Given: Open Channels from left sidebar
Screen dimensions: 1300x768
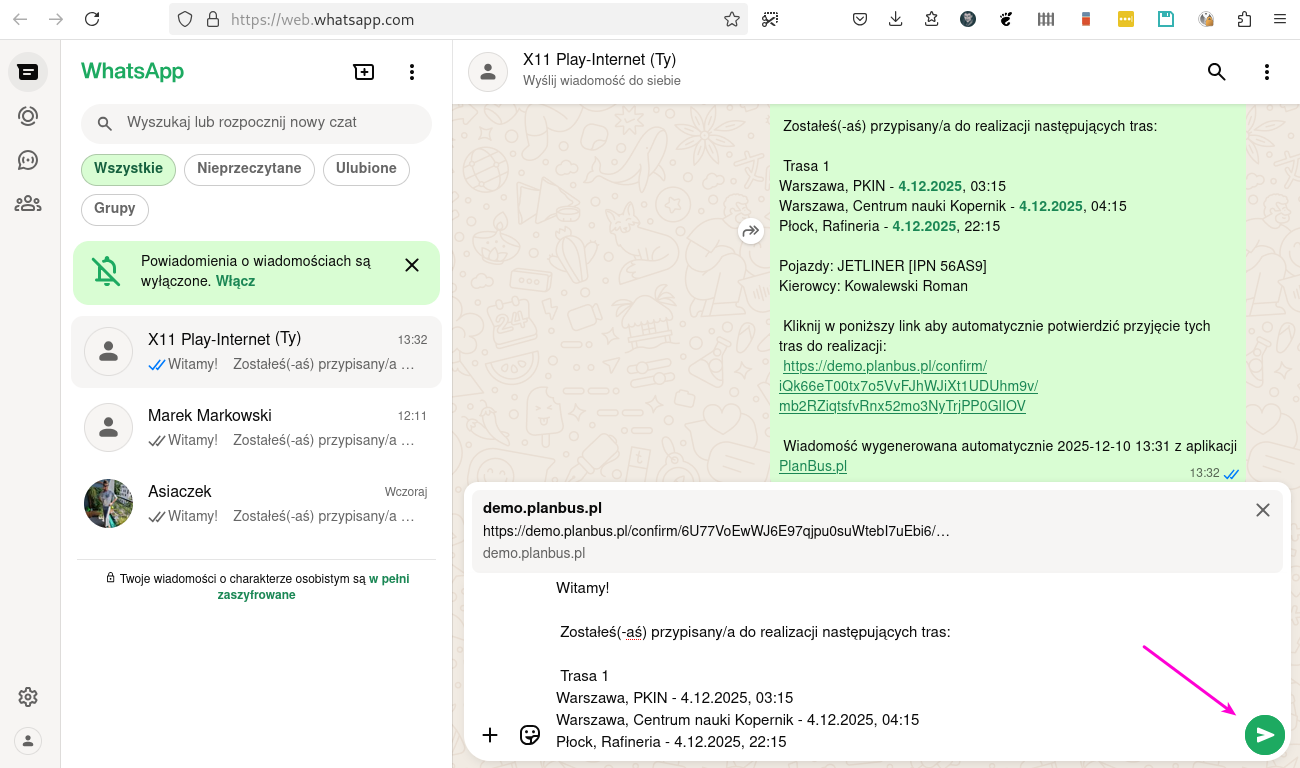Looking at the screenshot, I should pos(28,160).
